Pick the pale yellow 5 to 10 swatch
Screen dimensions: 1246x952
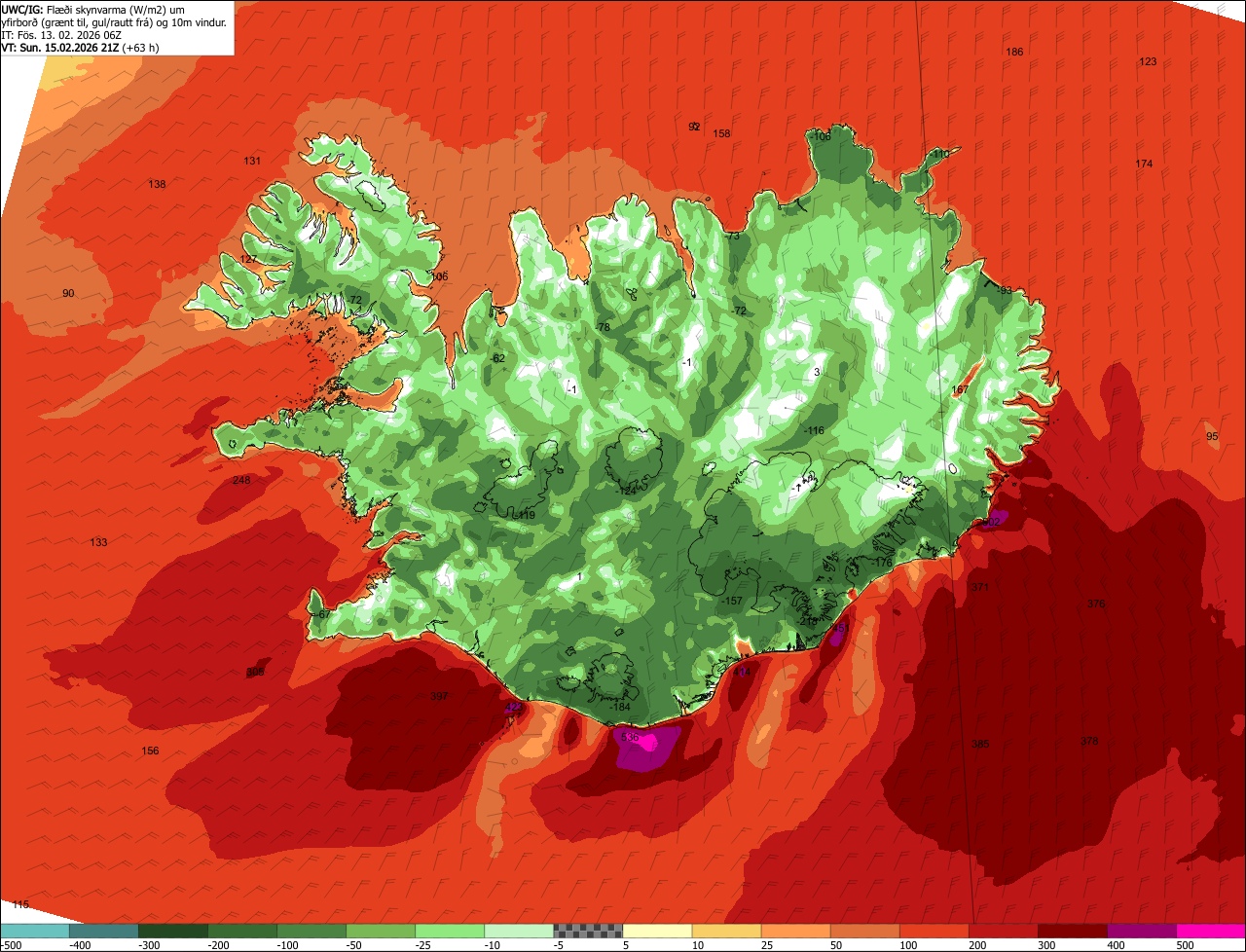tap(657, 931)
